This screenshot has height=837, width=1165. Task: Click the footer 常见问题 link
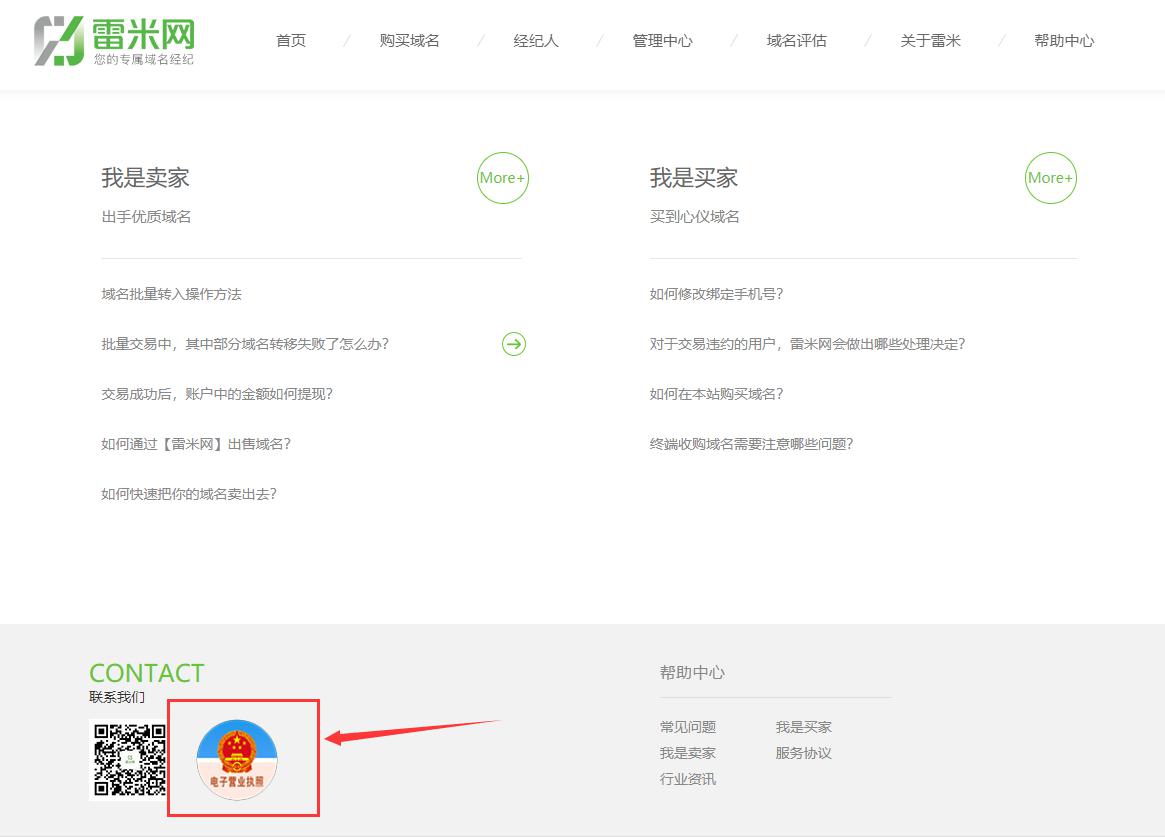coord(688,727)
